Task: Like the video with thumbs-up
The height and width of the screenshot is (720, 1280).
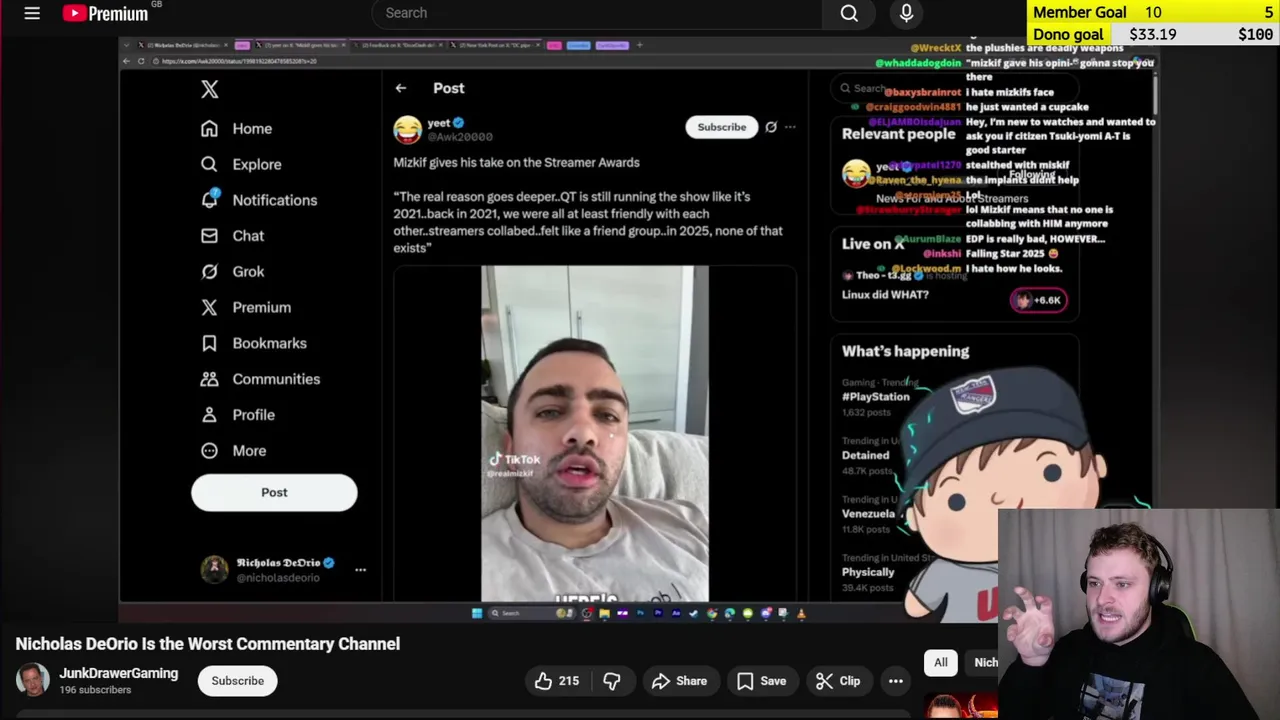Action: (557, 681)
